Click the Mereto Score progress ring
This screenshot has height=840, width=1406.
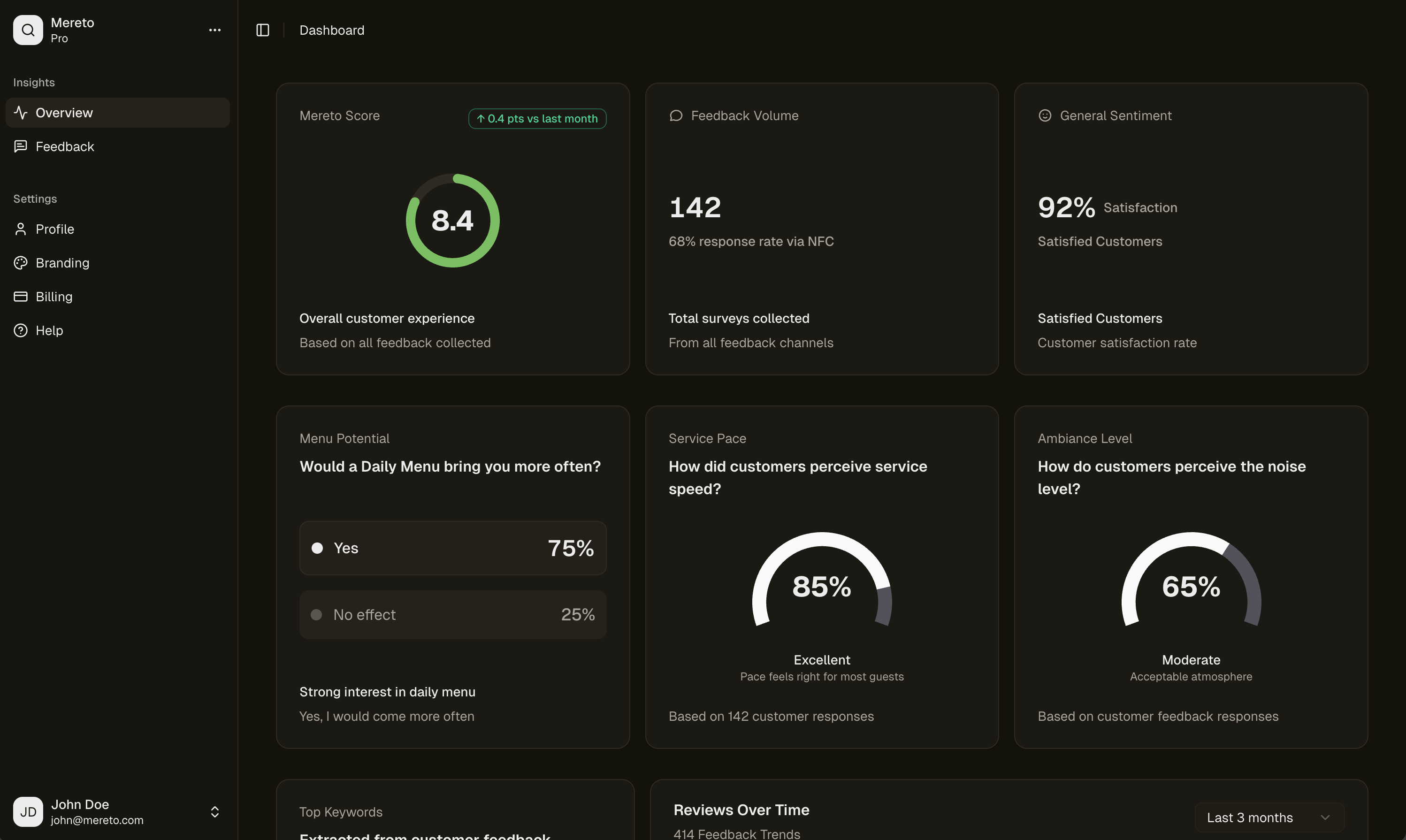click(x=452, y=220)
